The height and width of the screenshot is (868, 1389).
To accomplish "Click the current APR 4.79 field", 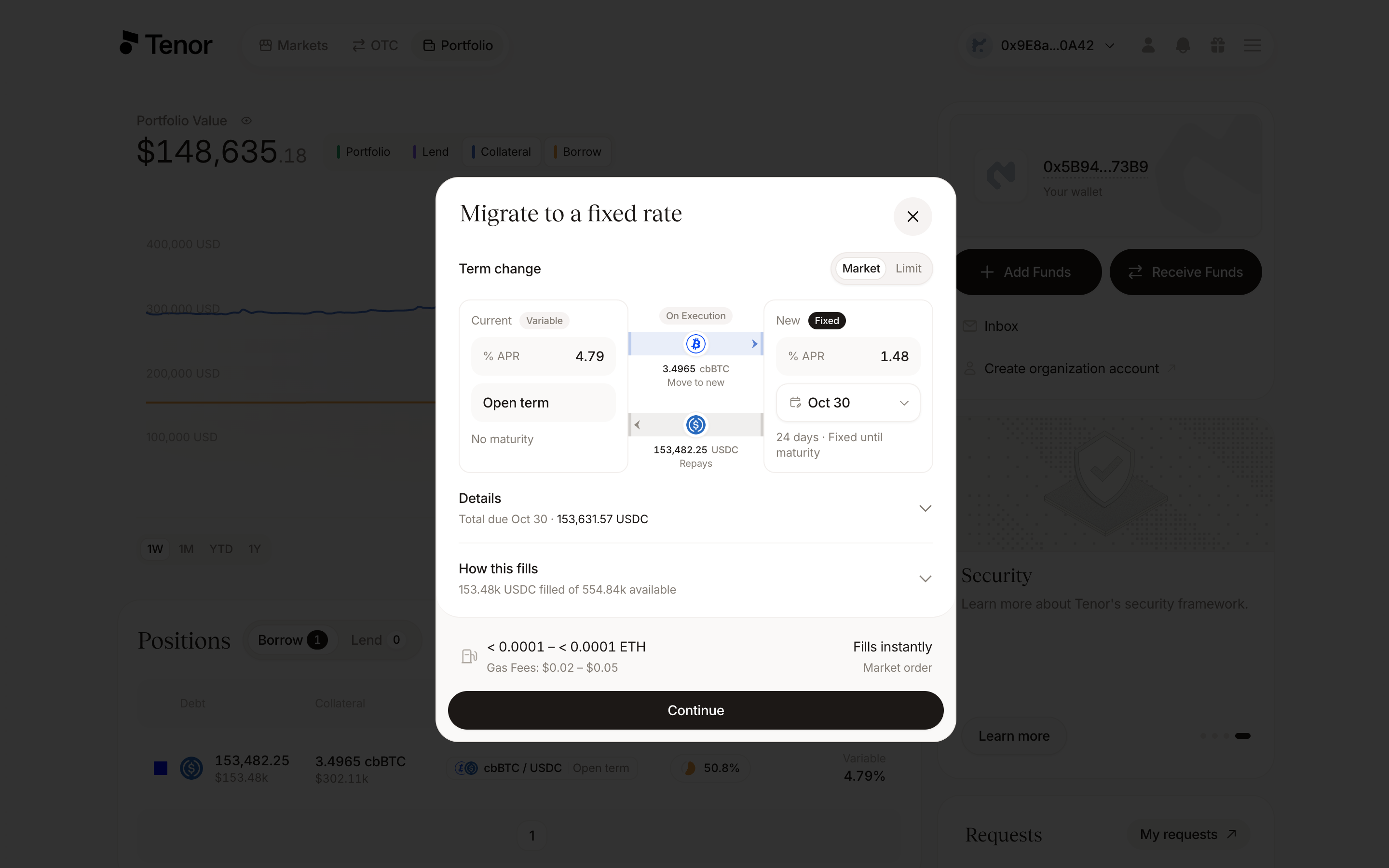I will click(x=543, y=356).
